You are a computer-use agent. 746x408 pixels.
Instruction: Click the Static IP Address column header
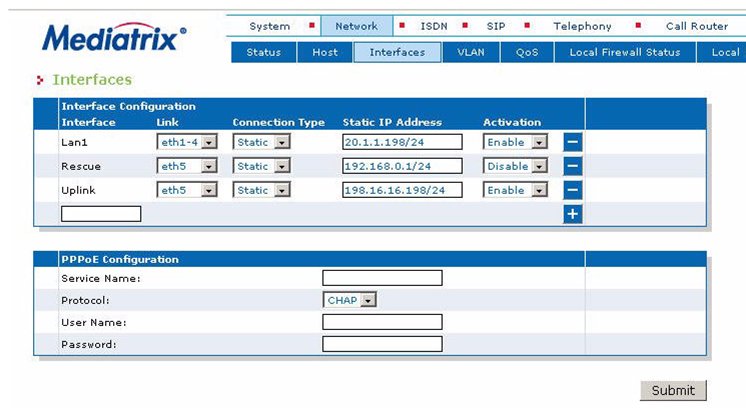coord(392,122)
